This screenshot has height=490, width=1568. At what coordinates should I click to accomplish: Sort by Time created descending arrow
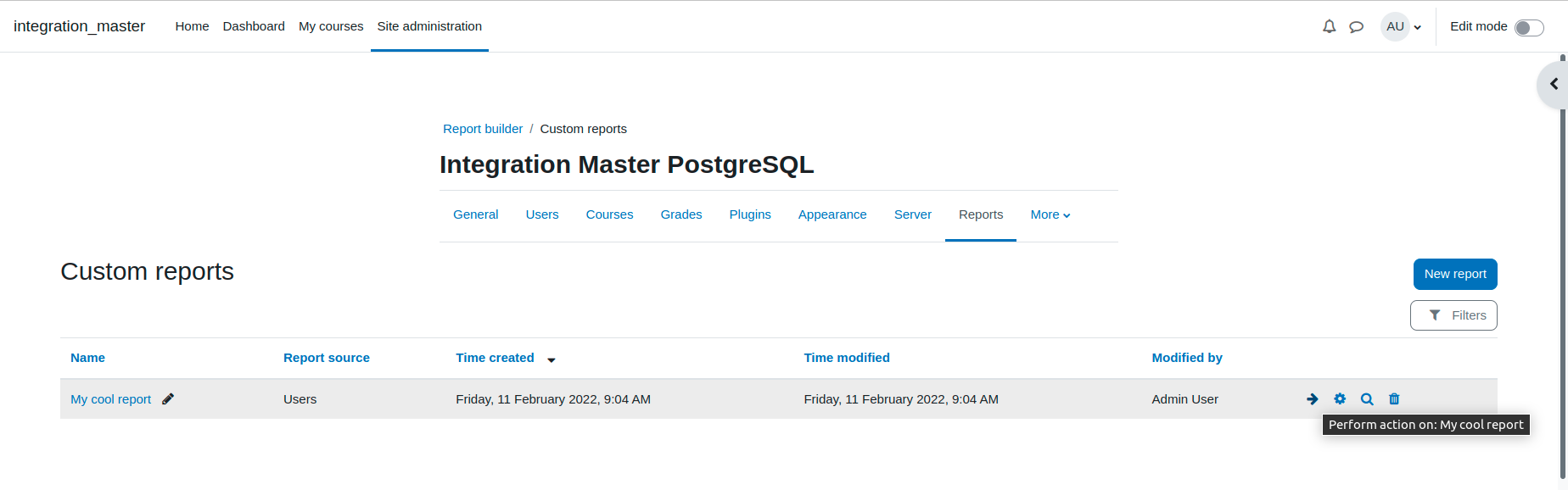[552, 359]
